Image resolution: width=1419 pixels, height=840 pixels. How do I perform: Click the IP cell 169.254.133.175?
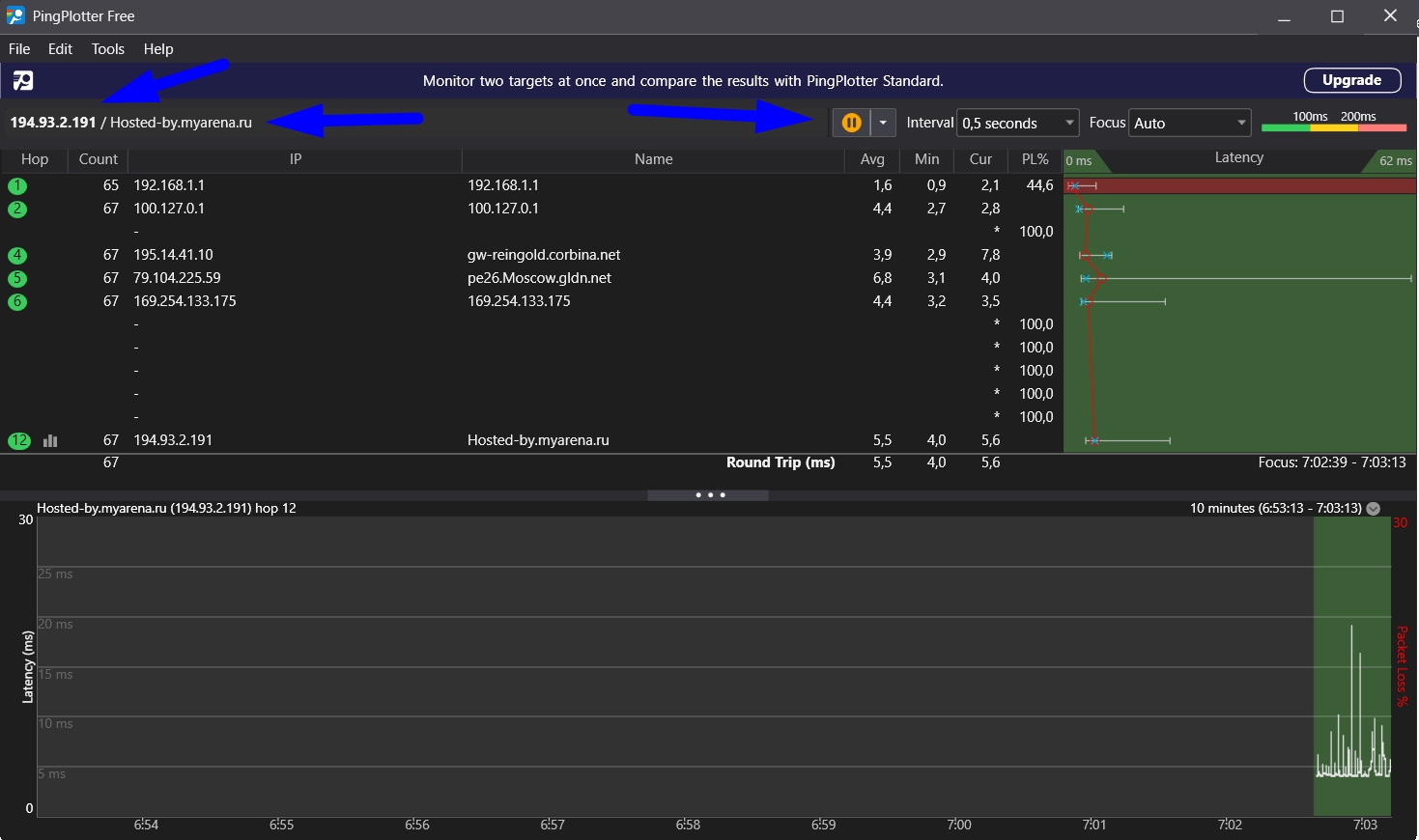coord(184,301)
